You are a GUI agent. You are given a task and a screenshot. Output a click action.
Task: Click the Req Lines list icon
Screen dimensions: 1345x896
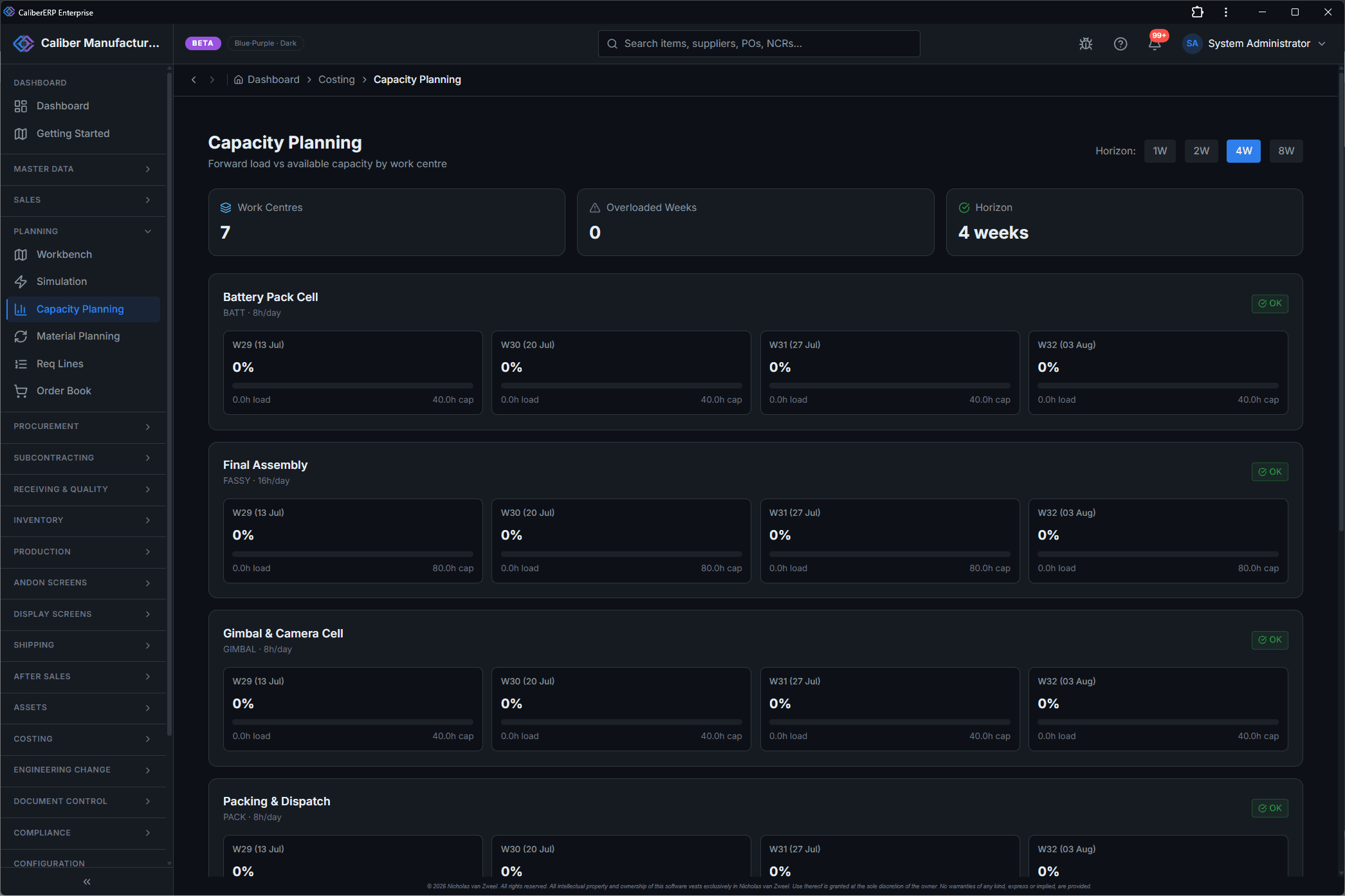[21, 364]
